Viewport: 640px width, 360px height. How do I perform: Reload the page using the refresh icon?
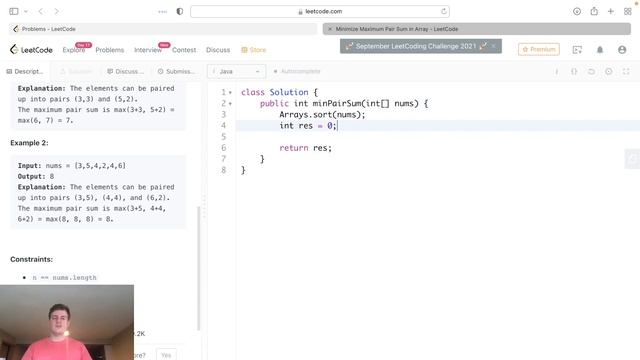click(444, 11)
